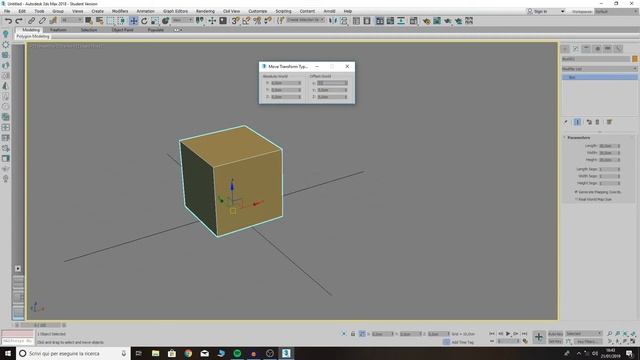The height and width of the screenshot is (360, 640).
Task: Expand the Modifier List dropdown
Action: click(599, 69)
